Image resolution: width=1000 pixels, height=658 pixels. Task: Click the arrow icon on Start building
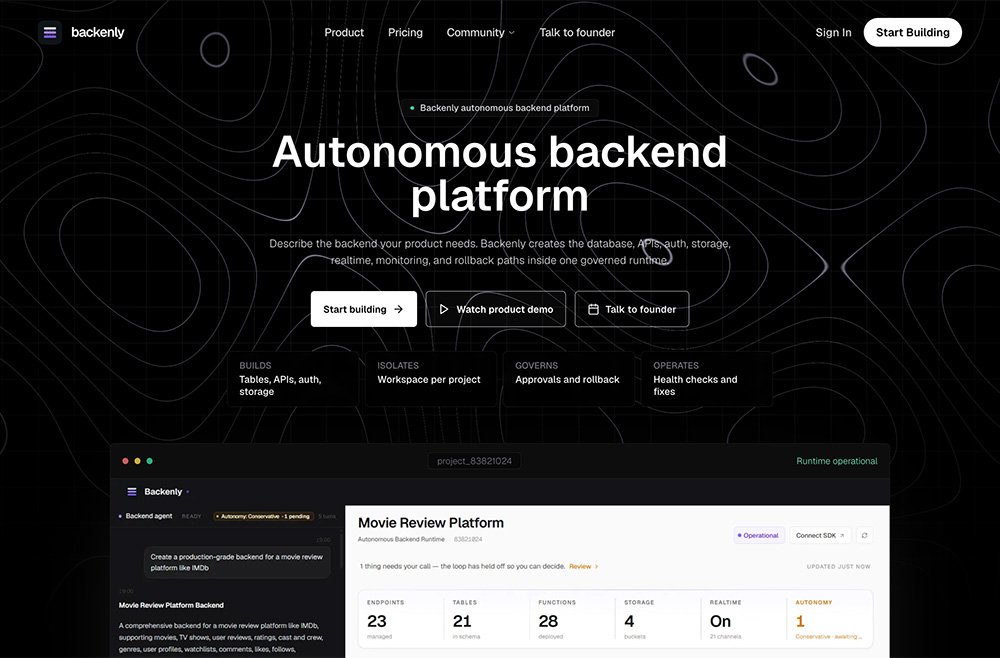(399, 309)
